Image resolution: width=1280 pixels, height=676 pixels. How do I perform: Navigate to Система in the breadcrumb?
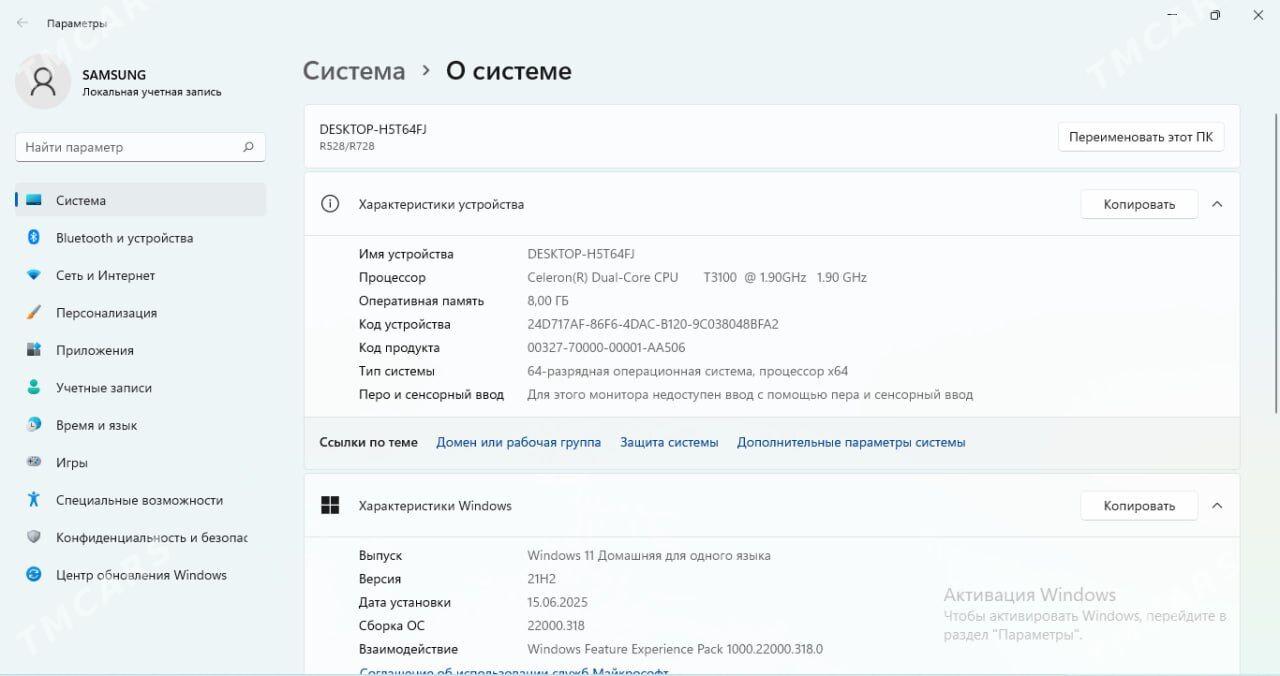(354, 71)
